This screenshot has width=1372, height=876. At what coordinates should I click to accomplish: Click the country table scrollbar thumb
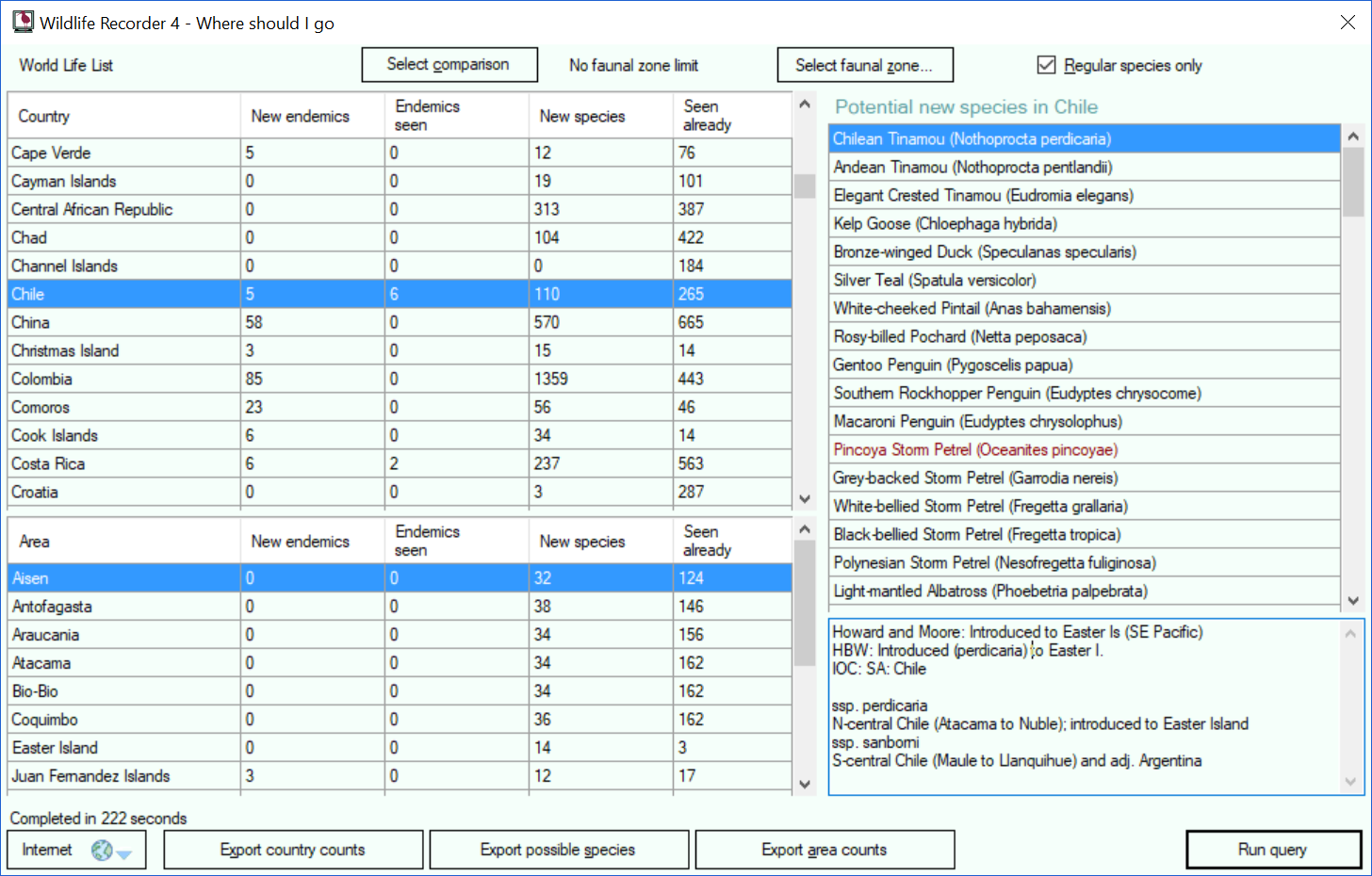[805, 187]
